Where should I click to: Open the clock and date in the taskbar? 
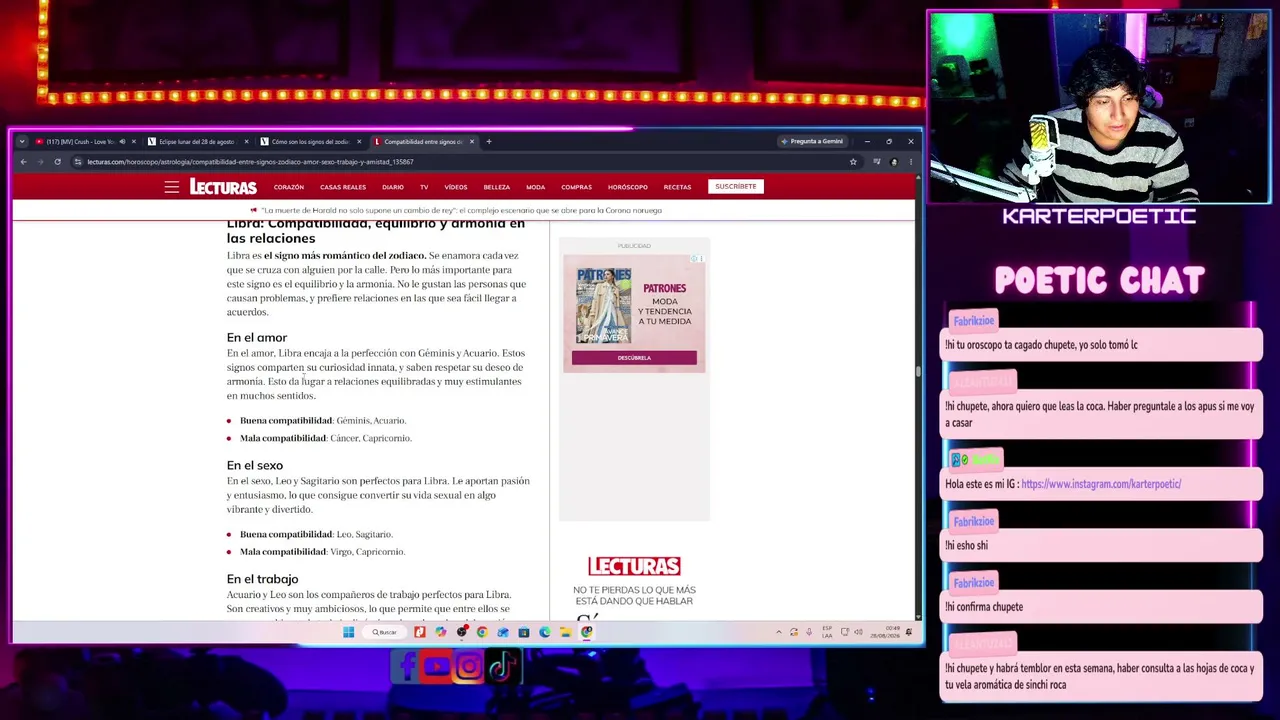pyautogui.click(x=885, y=632)
